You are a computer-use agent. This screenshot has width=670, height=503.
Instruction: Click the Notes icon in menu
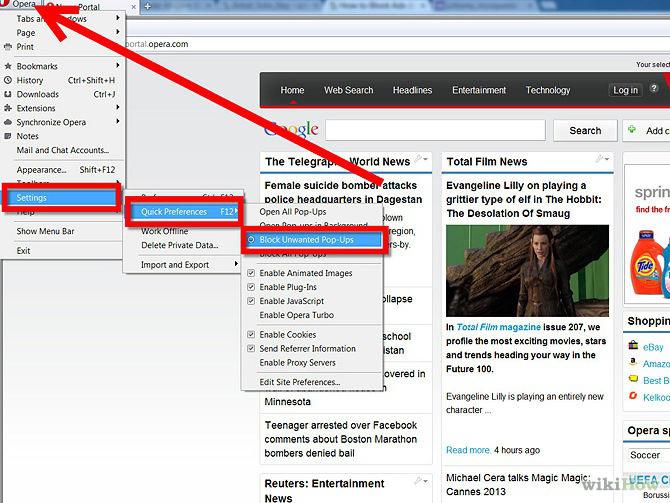(x=8, y=136)
